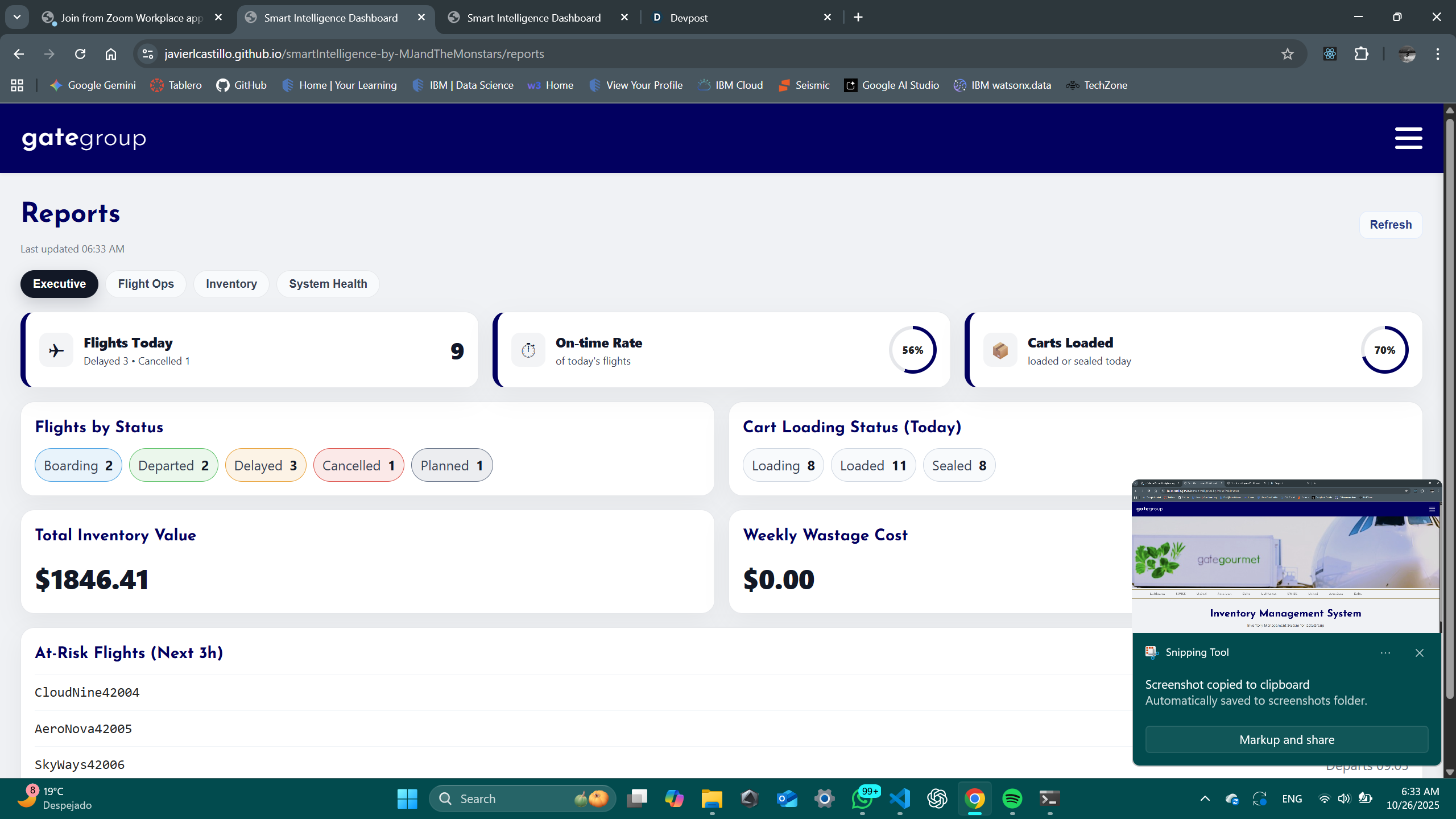Open the Chrome extensions puzzle icon
The image size is (1456, 819).
pos(1362,54)
